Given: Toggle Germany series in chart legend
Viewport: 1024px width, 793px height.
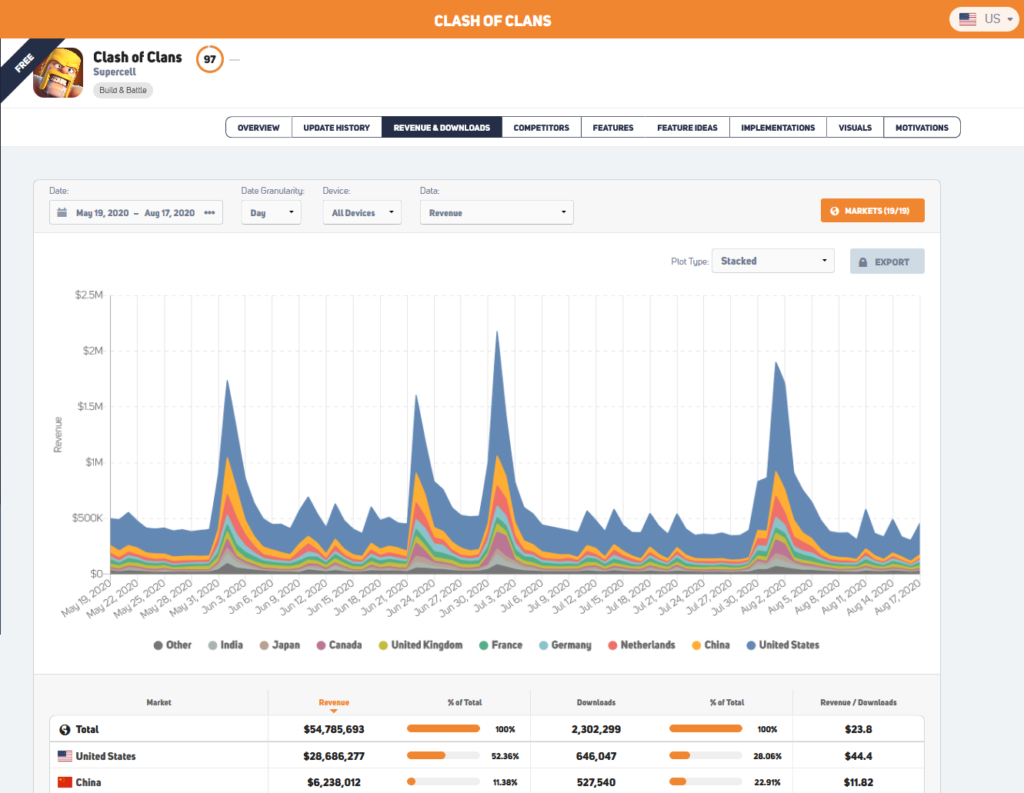Looking at the screenshot, I should (x=565, y=645).
